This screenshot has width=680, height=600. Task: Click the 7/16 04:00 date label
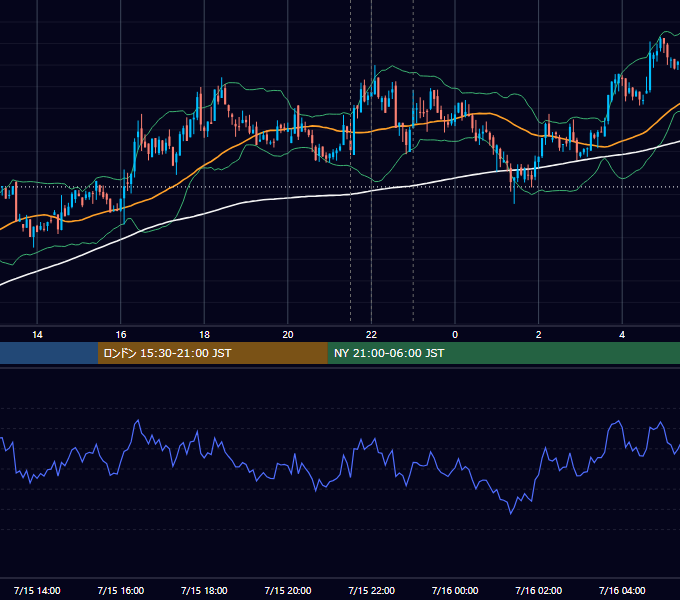[622, 590]
